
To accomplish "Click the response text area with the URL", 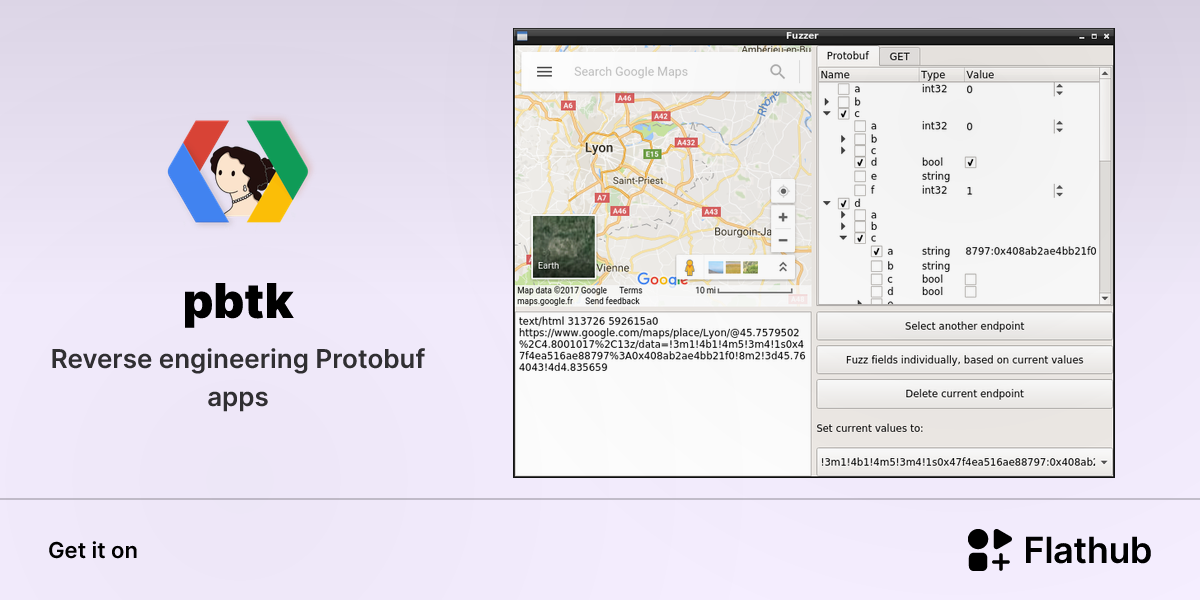I will (662, 393).
